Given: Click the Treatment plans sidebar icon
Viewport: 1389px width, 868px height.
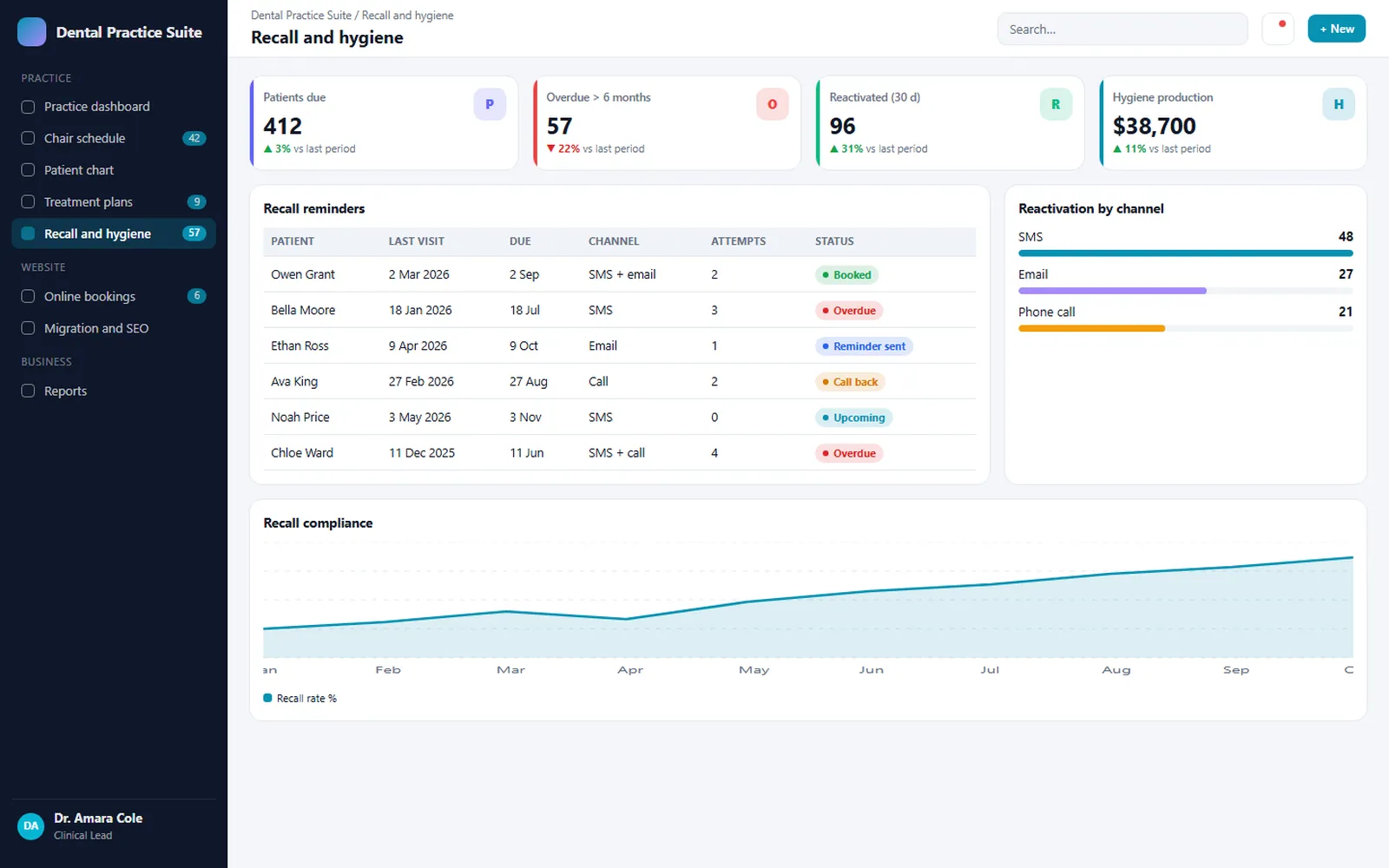Looking at the screenshot, I should [28, 202].
